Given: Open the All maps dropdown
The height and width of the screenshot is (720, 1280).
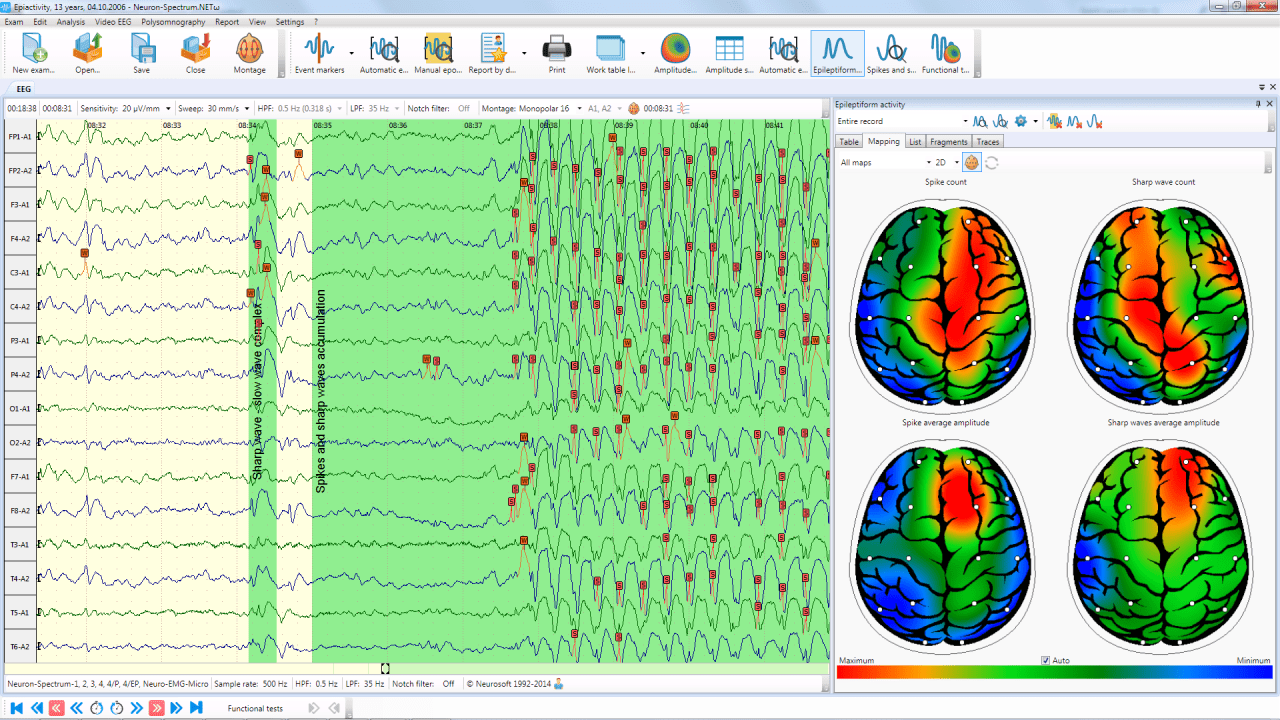Looking at the screenshot, I should click(928, 162).
